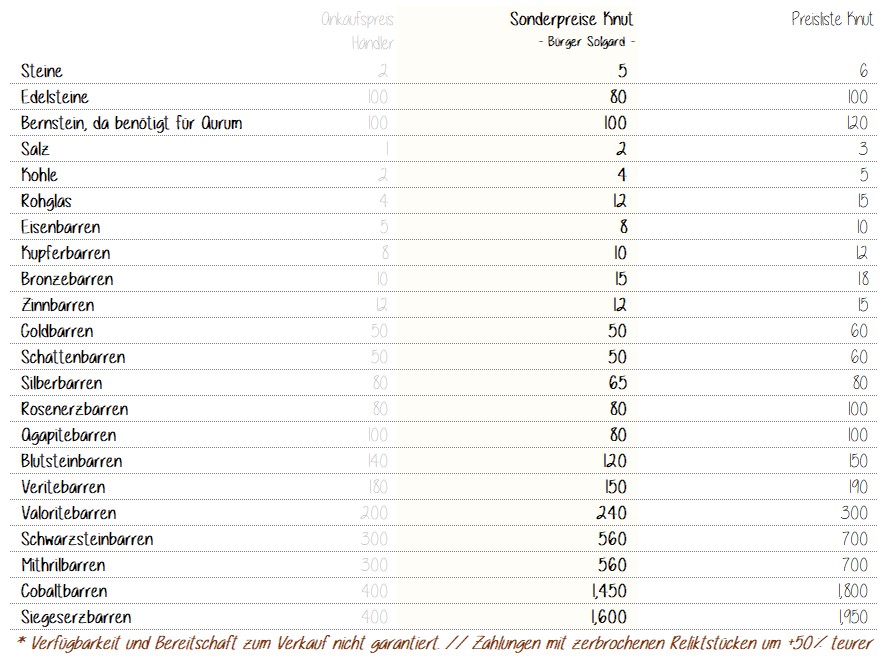Select the "Siegeserzbarren" row label

click(76, 617)
